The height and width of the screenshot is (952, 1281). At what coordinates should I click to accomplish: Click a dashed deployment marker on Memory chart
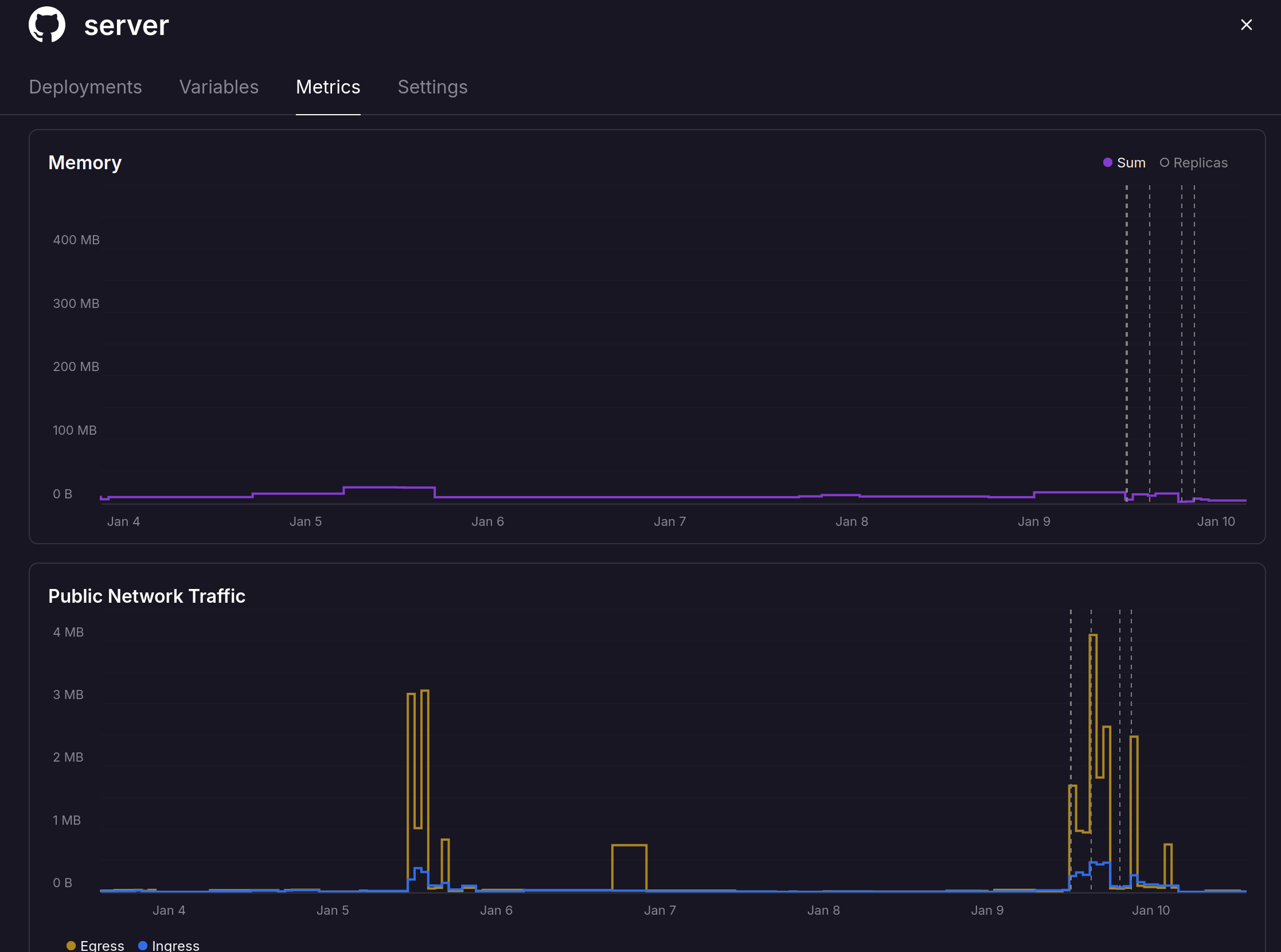1127,346
